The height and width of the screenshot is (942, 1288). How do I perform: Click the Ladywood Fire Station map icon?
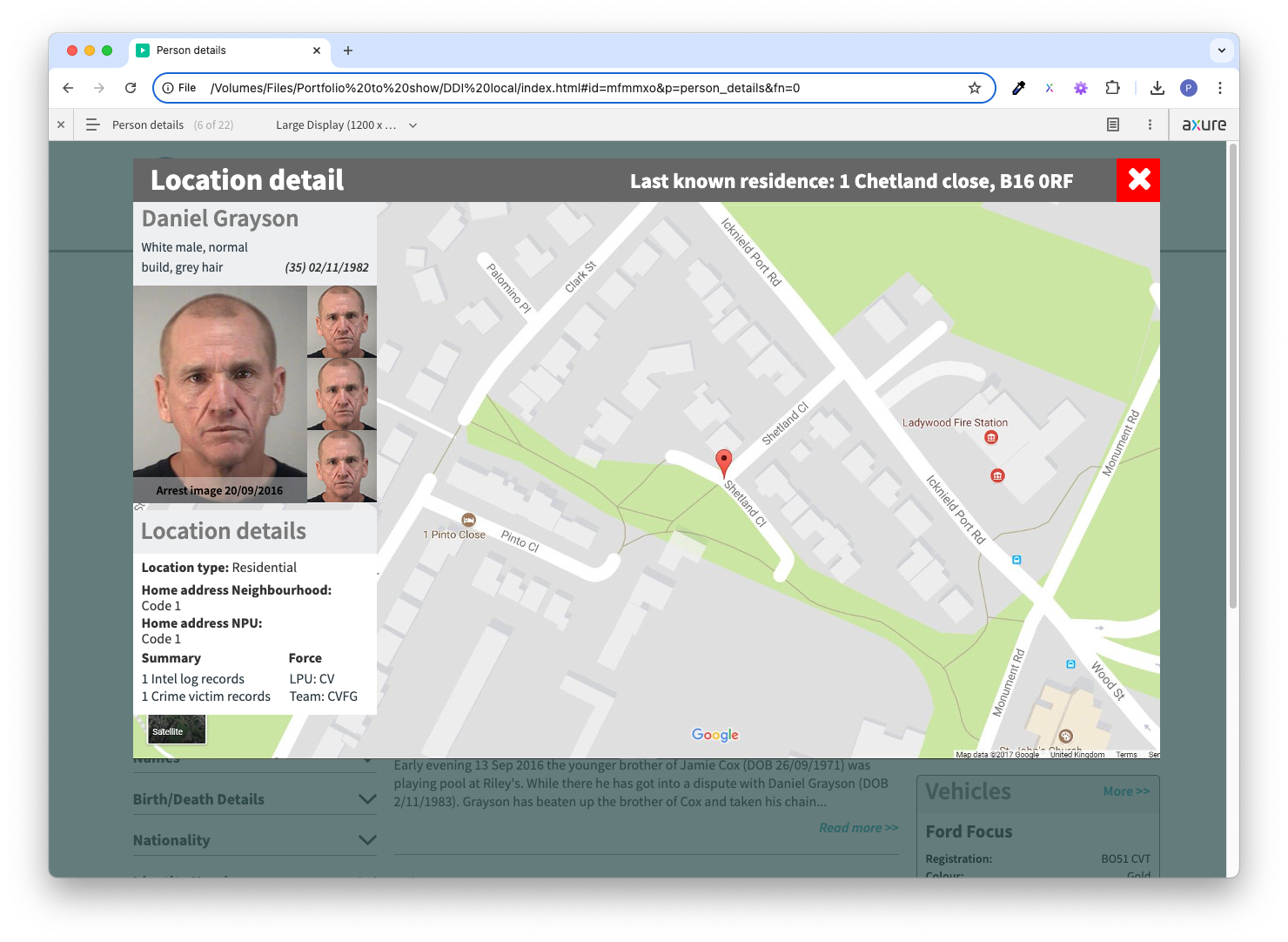click(x=990, y=438)
